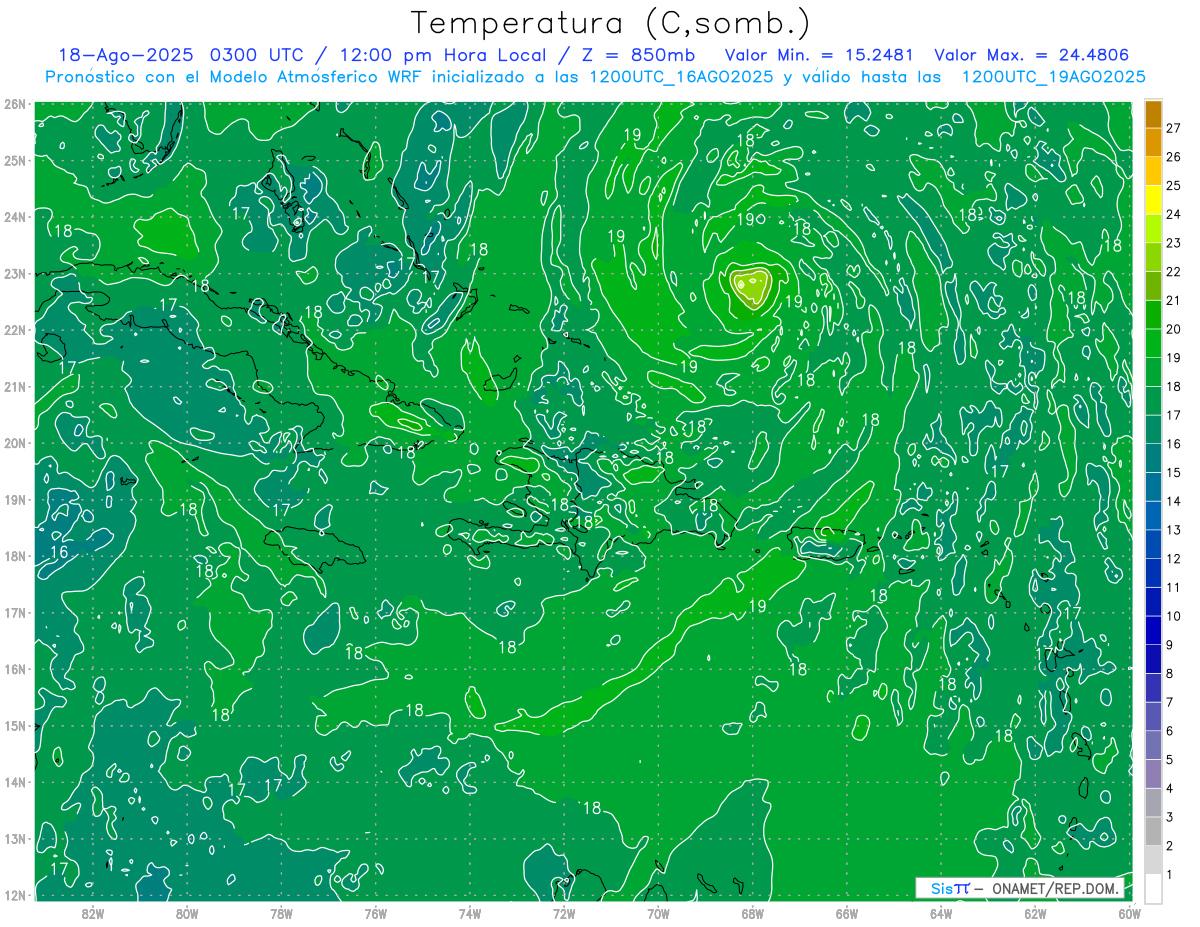The image size is (1200, 927).
Task: Click the 13N latitude axis label
Action: [x=14, y=838]
